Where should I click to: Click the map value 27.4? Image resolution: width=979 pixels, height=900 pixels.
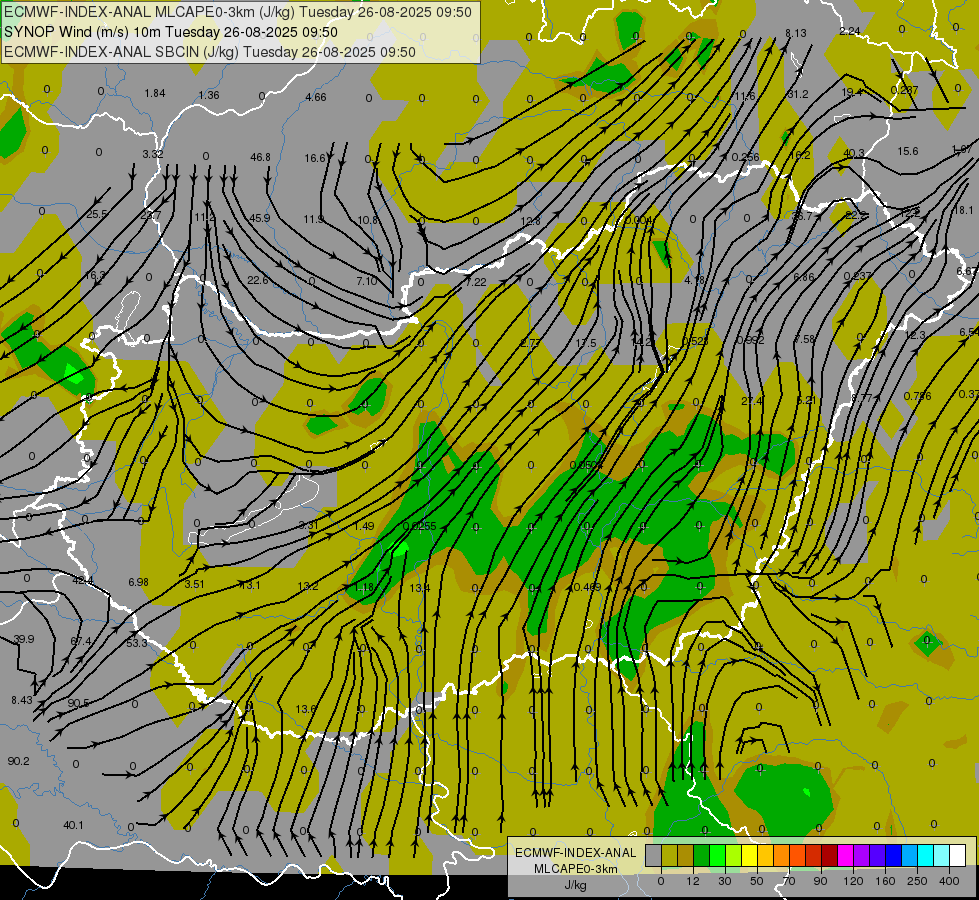(752, 402)
